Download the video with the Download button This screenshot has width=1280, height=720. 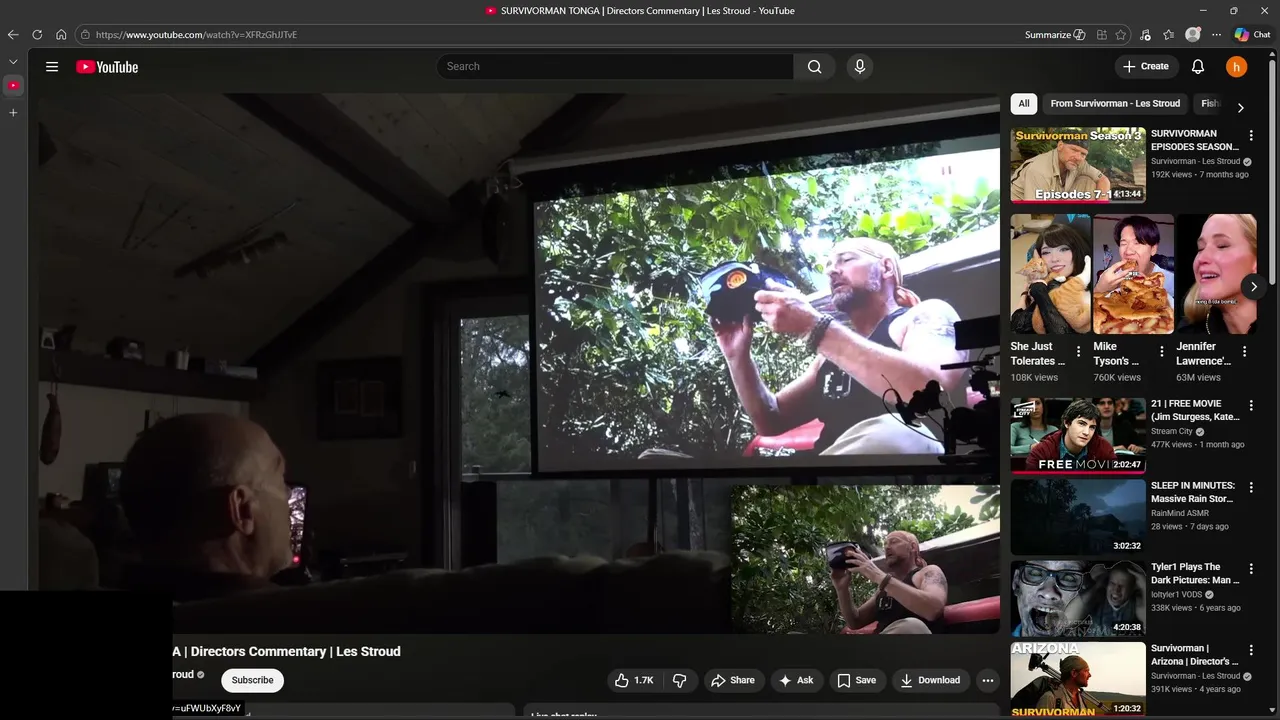(931, 680)
